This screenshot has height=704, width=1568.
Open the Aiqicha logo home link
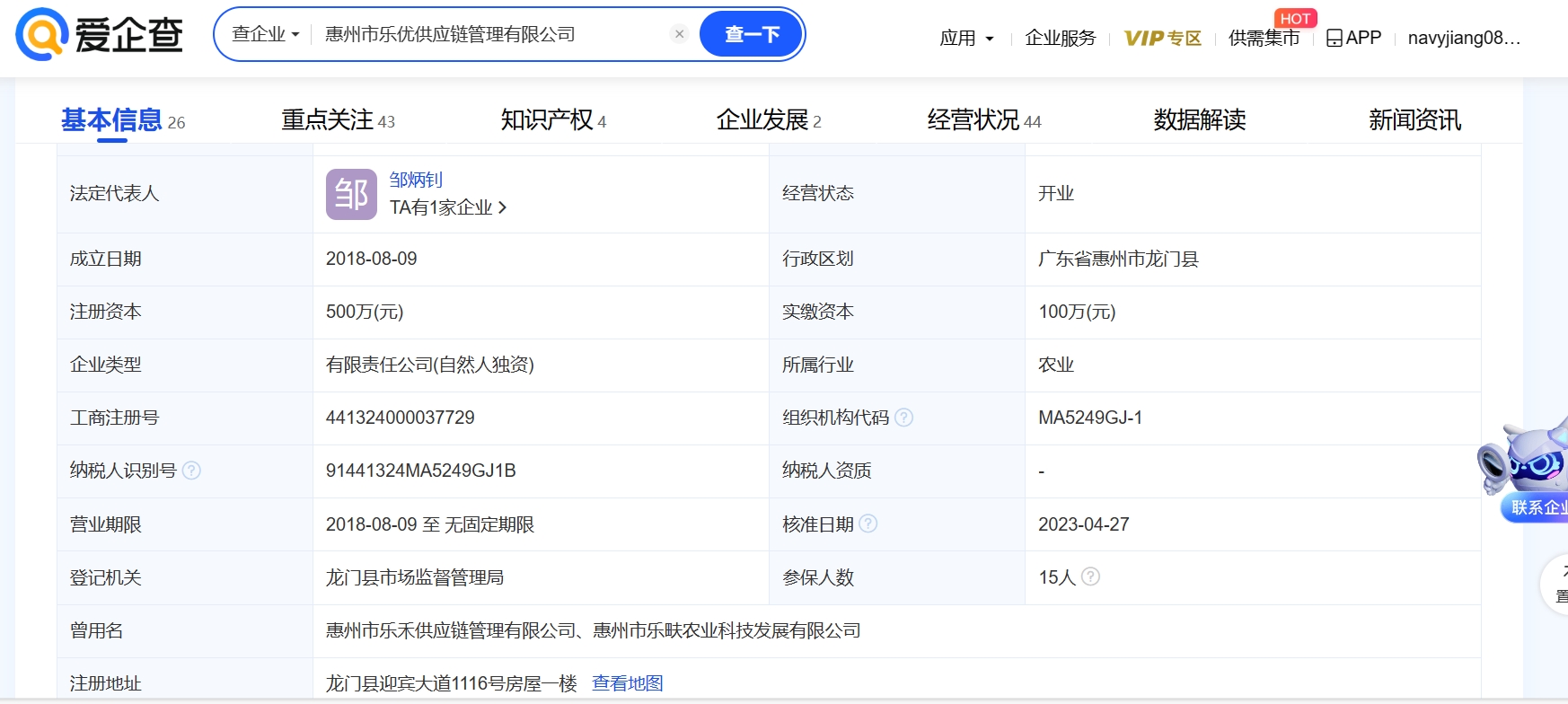99,34
